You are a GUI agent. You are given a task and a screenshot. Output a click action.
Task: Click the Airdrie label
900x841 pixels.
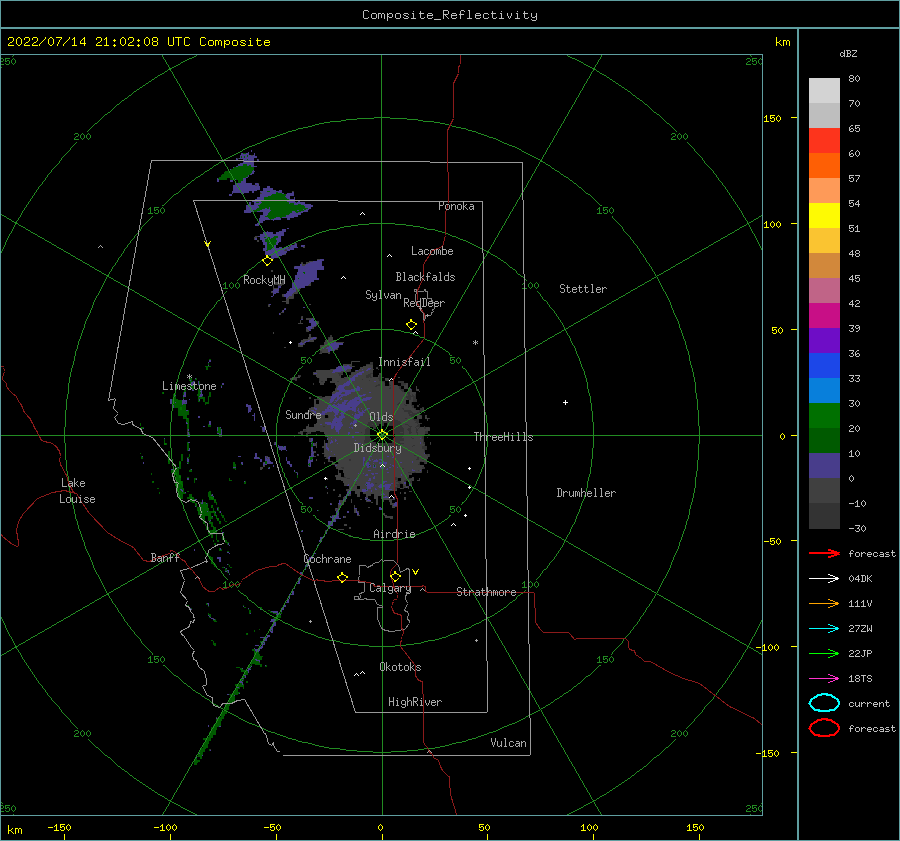coord(394,534)
